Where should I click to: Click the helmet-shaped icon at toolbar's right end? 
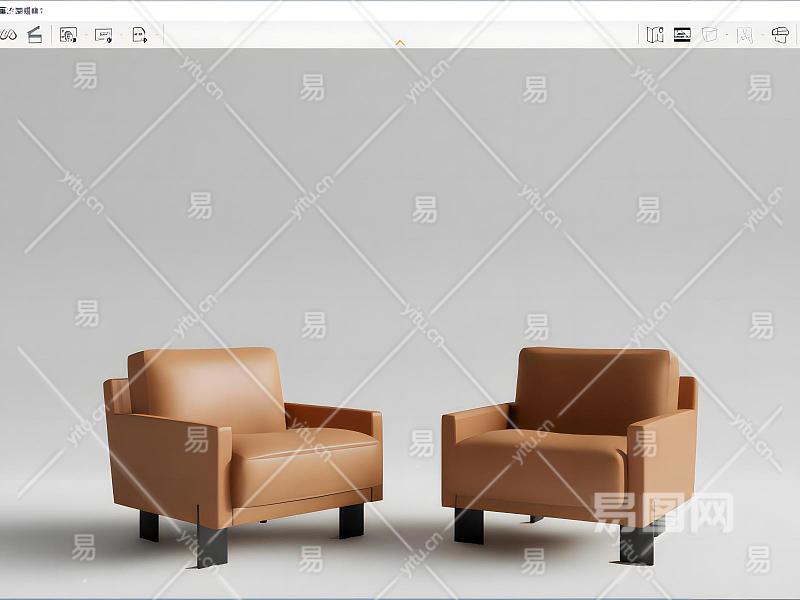click(x=780, y=35)
